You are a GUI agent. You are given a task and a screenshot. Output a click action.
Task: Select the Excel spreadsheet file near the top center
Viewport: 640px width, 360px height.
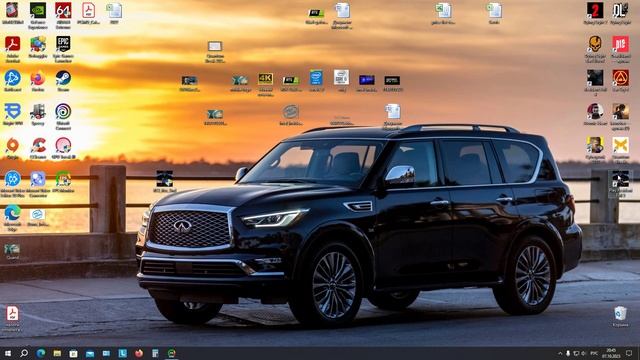(443, 13)
